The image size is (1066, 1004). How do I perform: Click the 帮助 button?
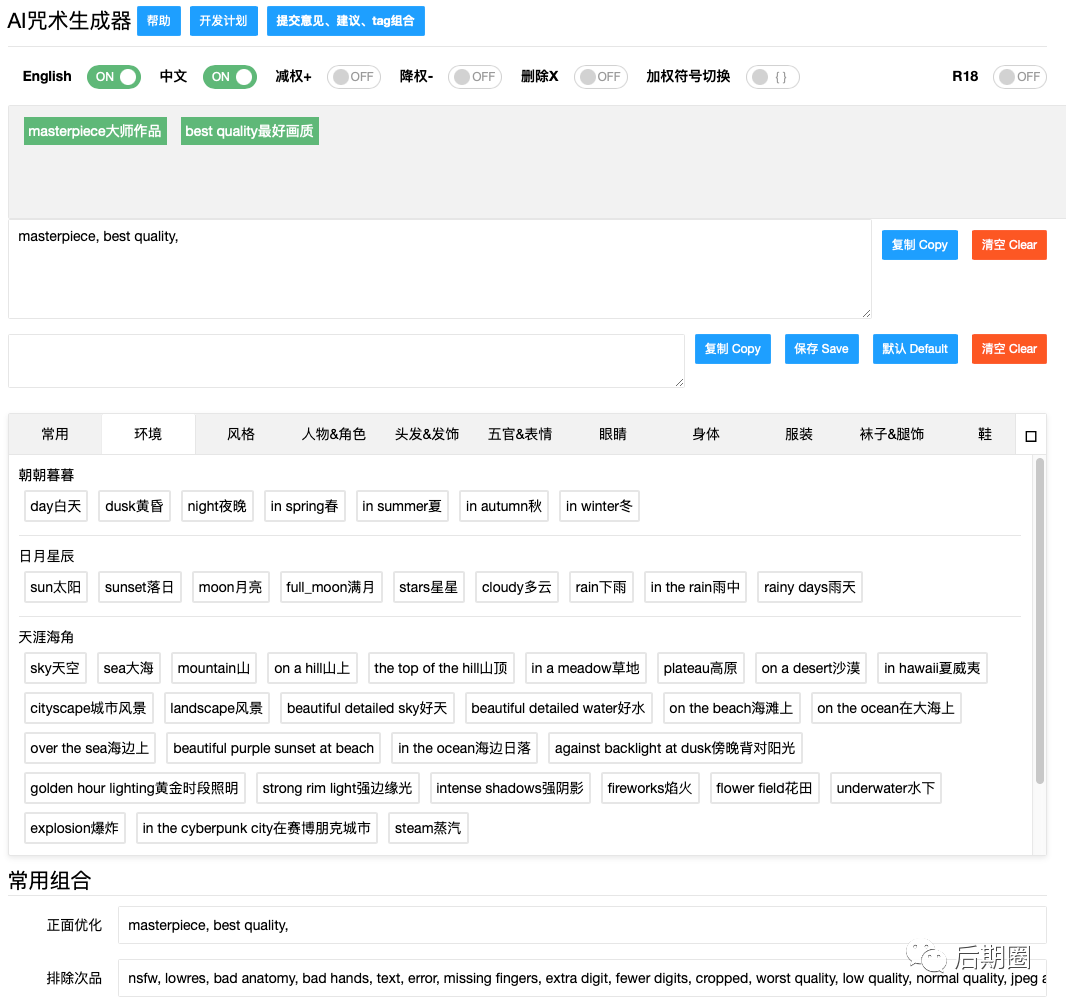tap(158, 21)
